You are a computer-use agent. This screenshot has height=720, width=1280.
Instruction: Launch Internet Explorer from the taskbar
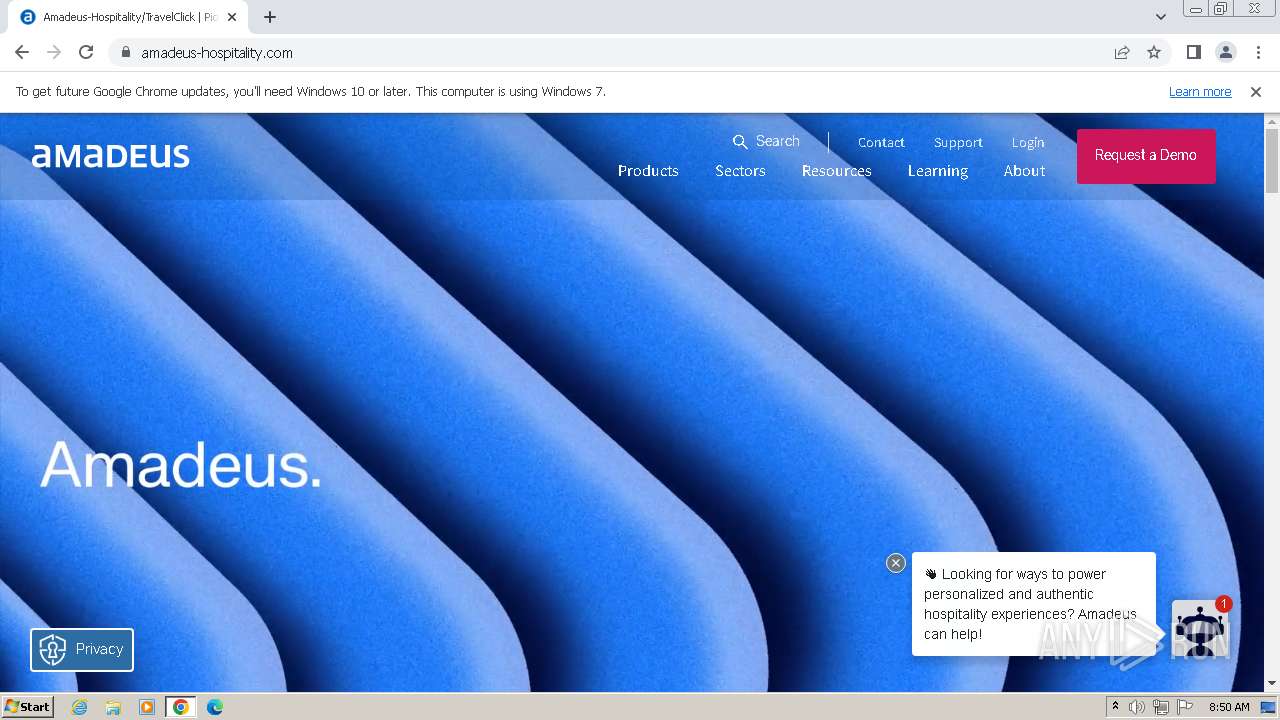point(79,707)
